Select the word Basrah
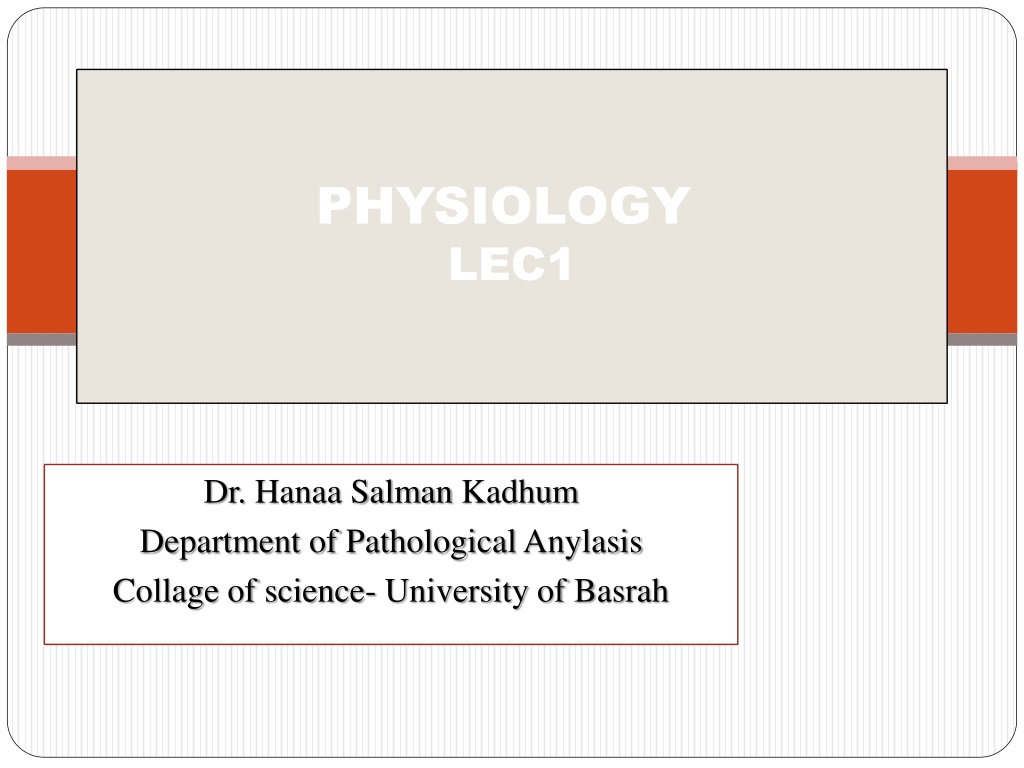Image resolution: width=1024 pixels, height=768 pixels. tap(621, 590)
